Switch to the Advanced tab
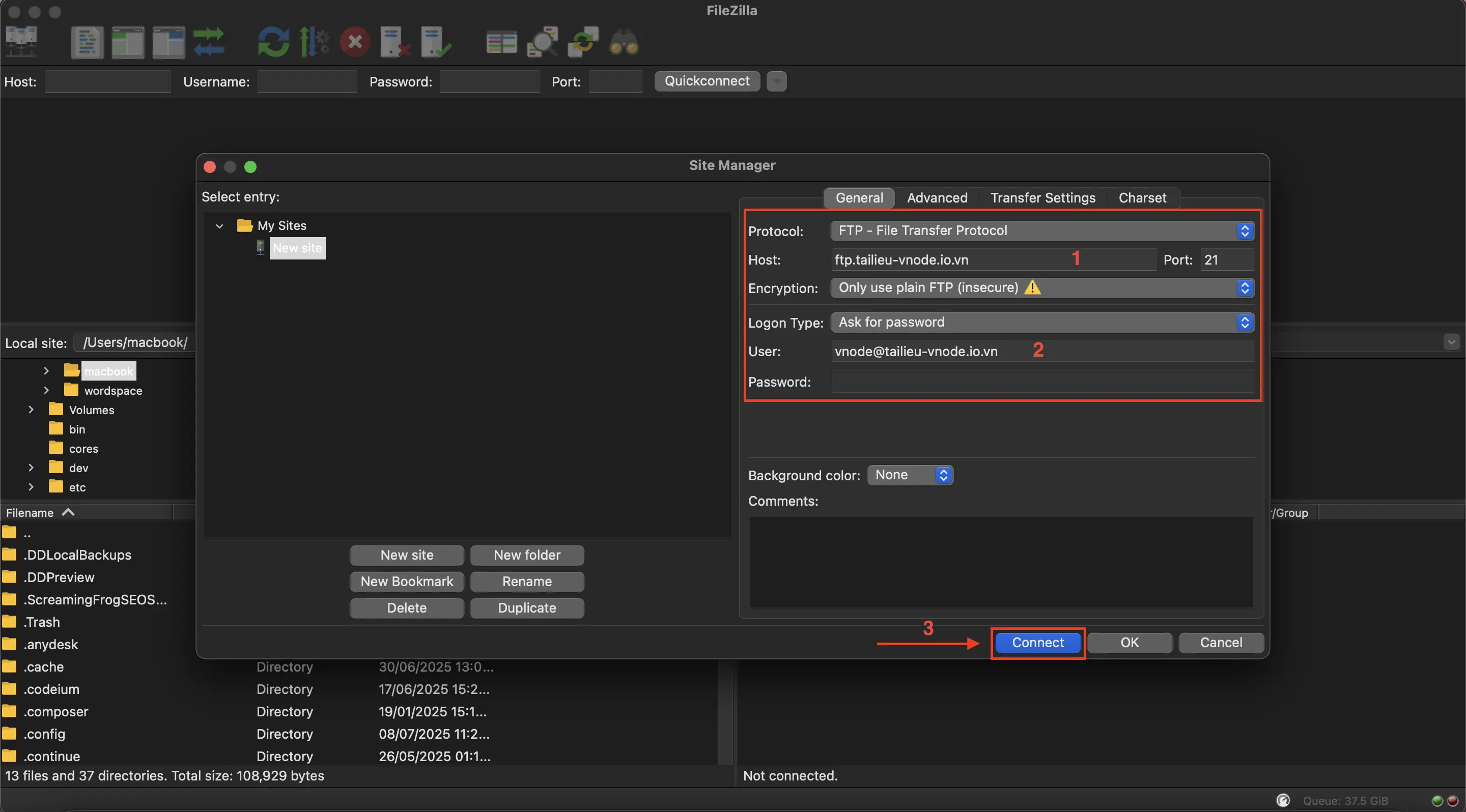This screenshot has height=812, width=1466. tap(937, 198)
